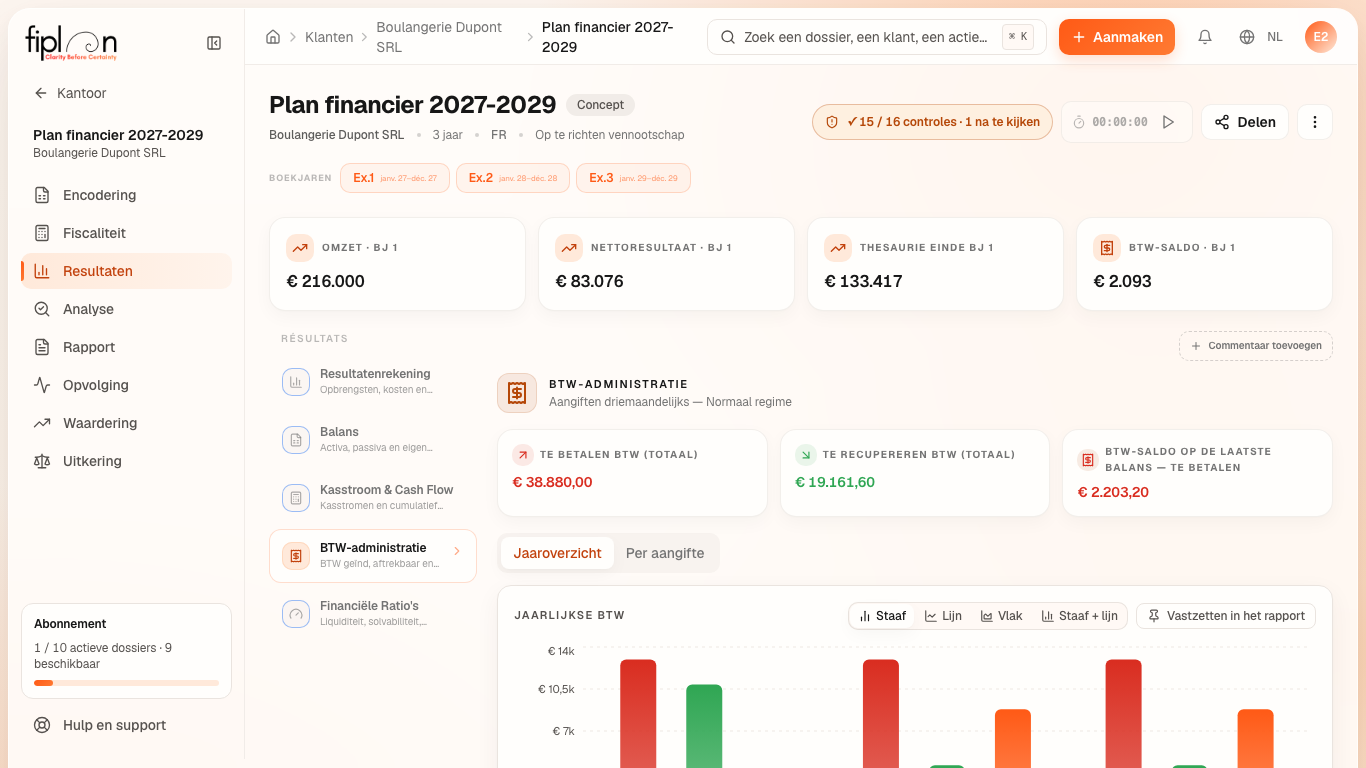The image size is (1366, 768).
Task: Add a comment via Commentaar toevoegen
Action: click(x=1256, y=346)
